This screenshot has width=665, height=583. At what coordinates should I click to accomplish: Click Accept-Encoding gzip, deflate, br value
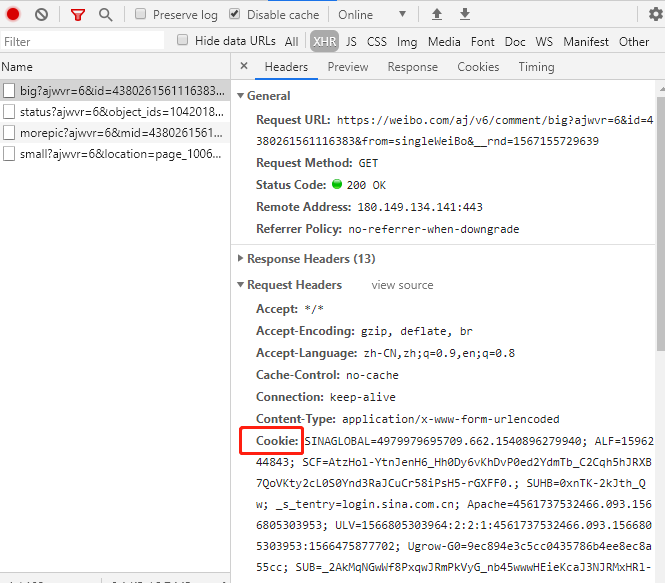pos(416,331)
